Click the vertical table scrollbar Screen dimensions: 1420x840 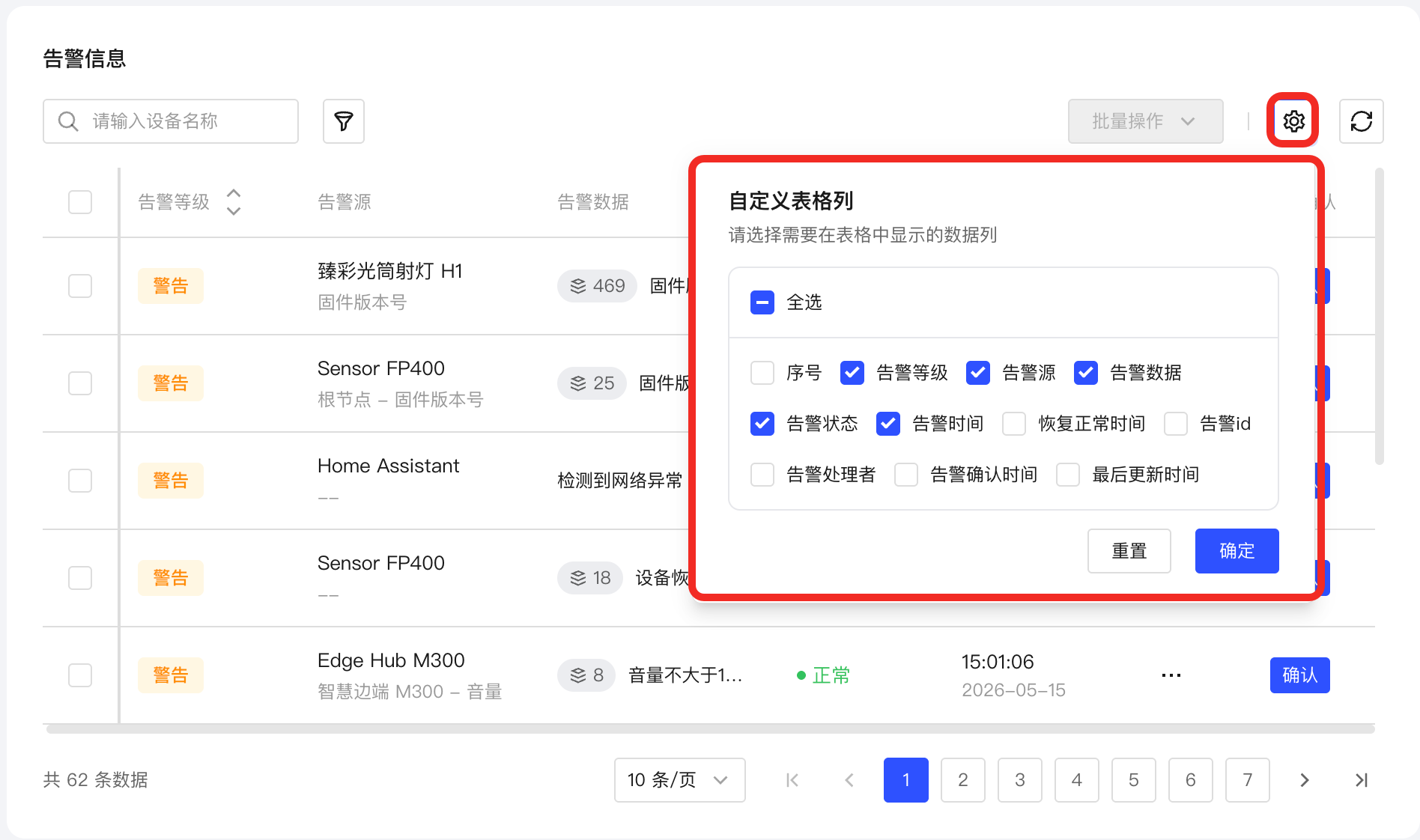click(x=1379, y=316)
